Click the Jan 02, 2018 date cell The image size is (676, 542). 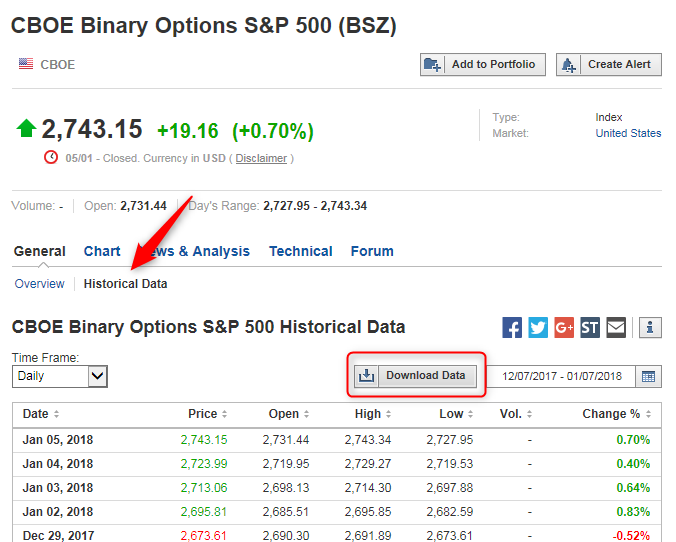pos(58,512)
